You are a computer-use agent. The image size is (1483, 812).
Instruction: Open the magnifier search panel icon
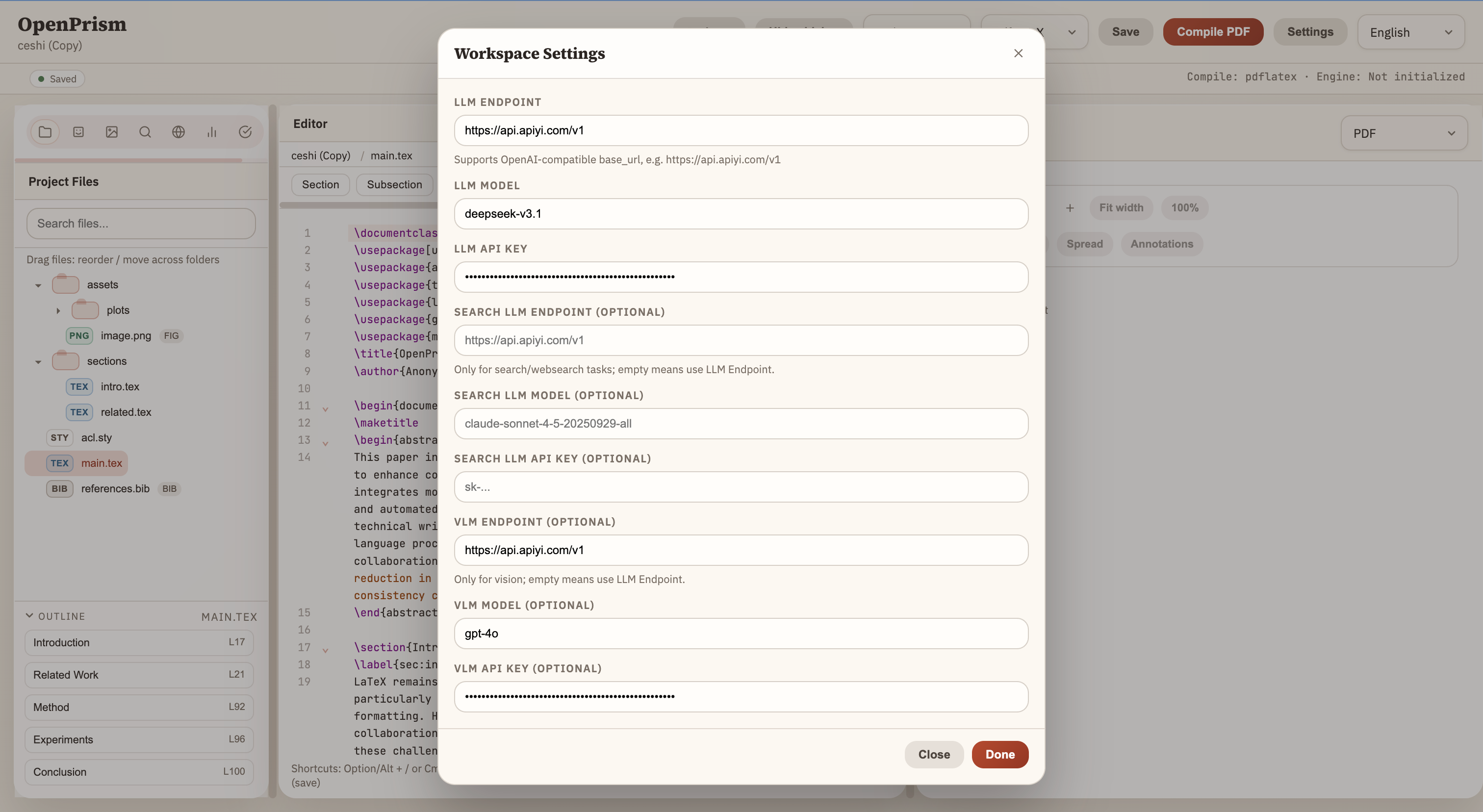coord(145,132)
